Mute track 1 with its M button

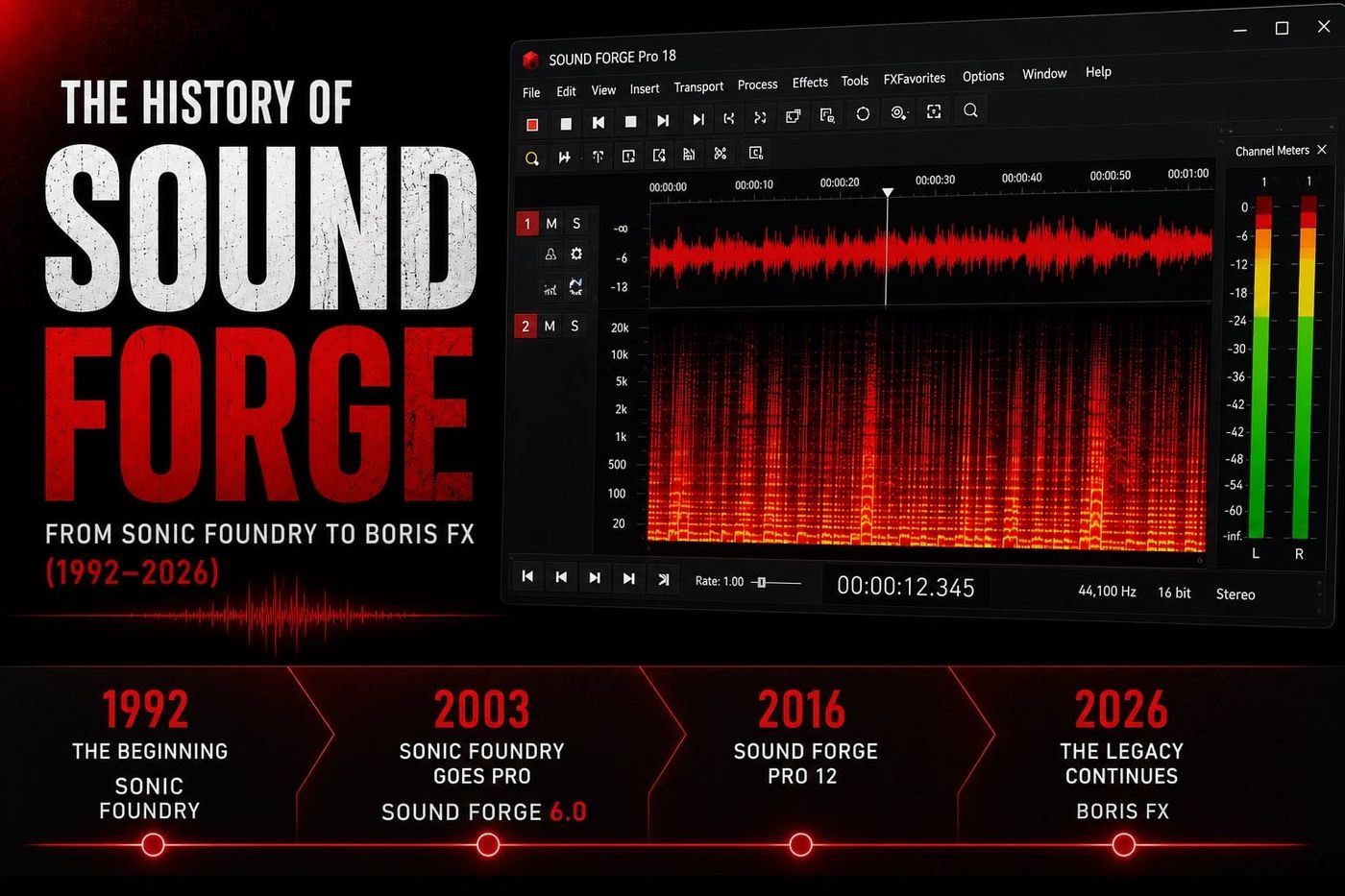click(x=551, y=223)
